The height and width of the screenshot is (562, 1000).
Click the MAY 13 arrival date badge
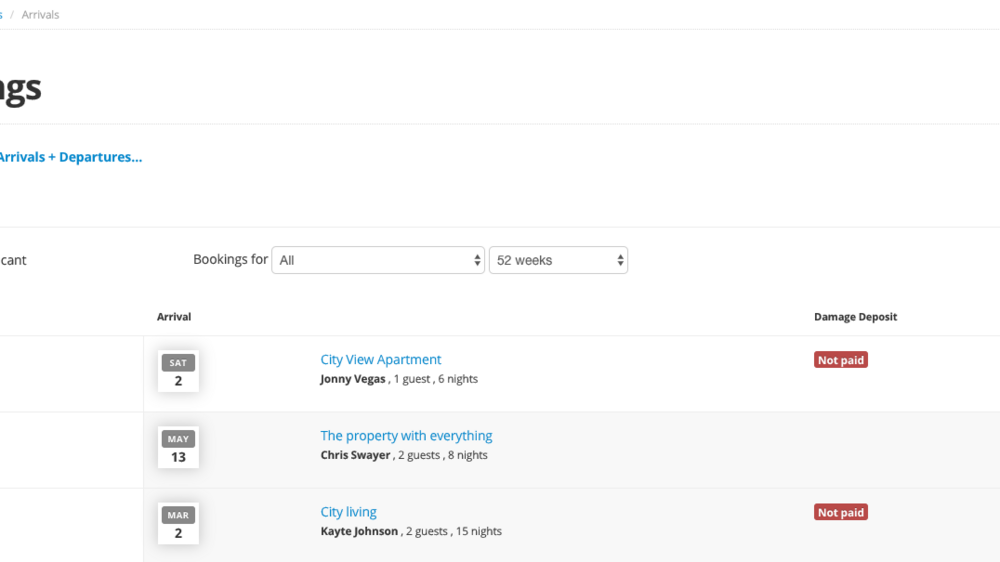point(178,447)
